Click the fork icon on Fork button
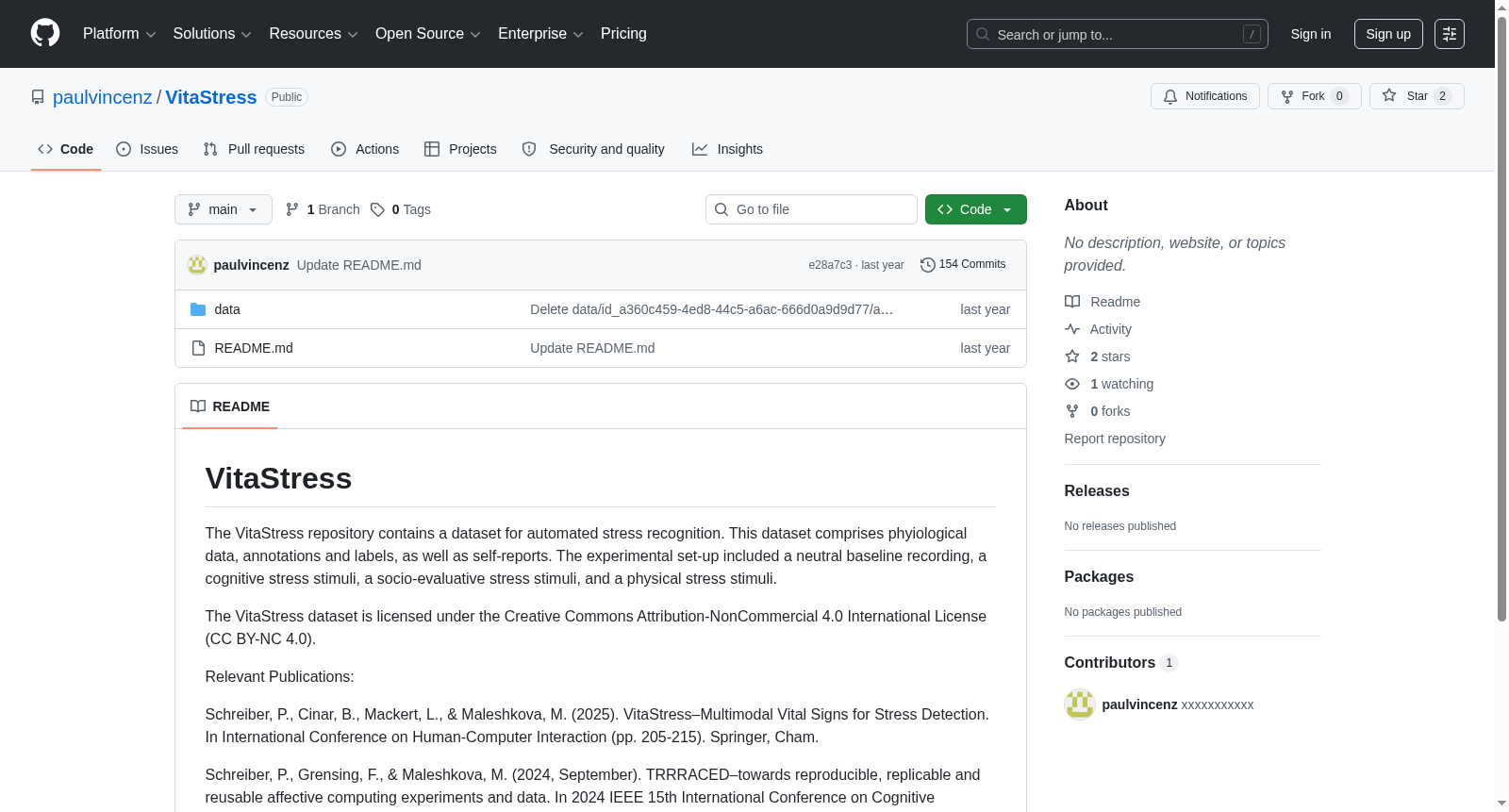Viewport: 1509px width, 812px height. pos(1287,96)
